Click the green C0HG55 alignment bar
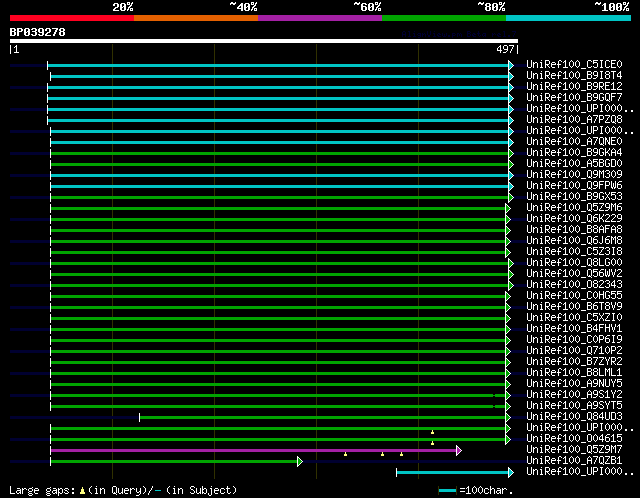640x498 pixels. pyautogui.click(x=278, y=296)
